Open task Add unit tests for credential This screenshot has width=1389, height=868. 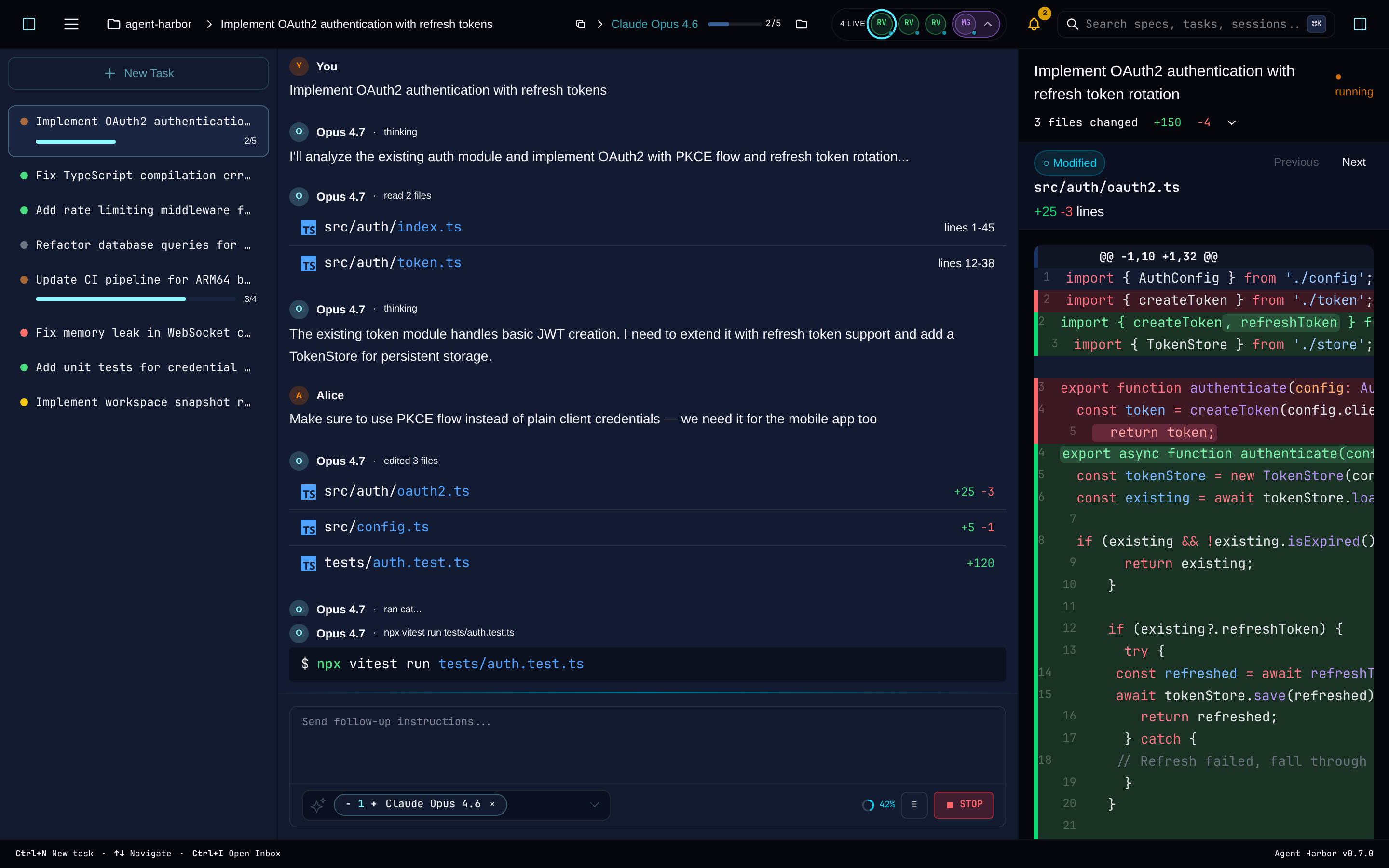click(x=138, y=367)
